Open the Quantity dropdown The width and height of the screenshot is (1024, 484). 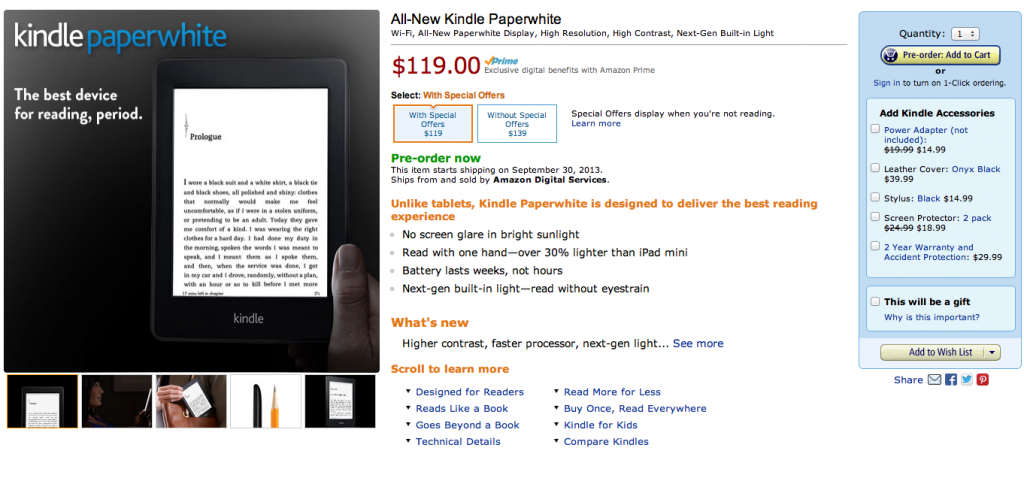tap(966, 33)
